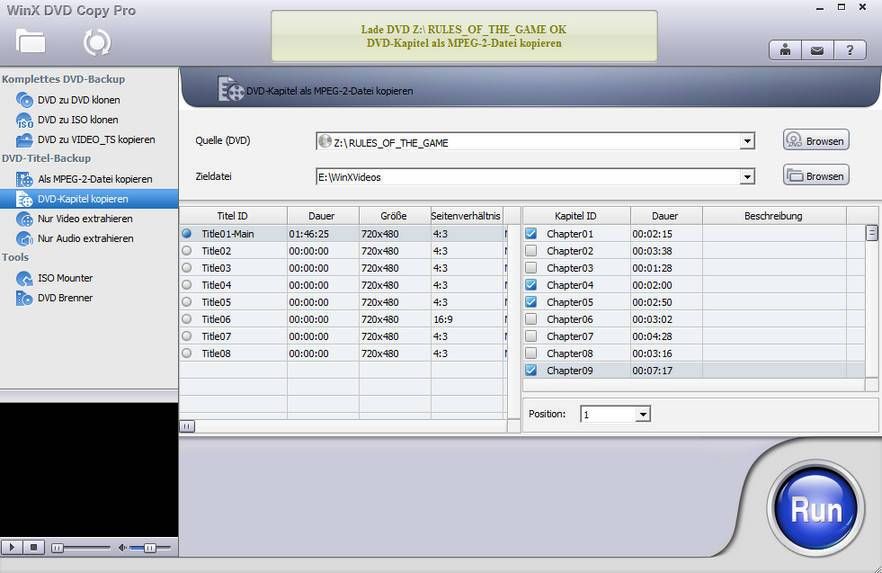Open the Position number dropdown

[x=643, y=414]
